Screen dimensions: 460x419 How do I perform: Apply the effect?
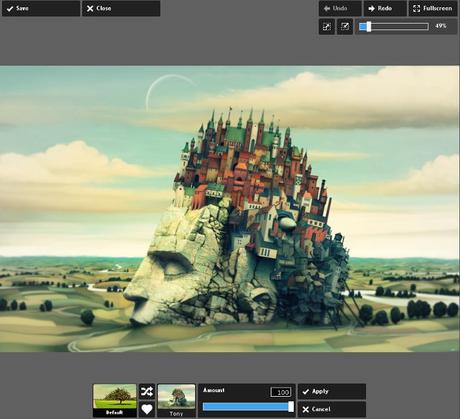point(332,391)
